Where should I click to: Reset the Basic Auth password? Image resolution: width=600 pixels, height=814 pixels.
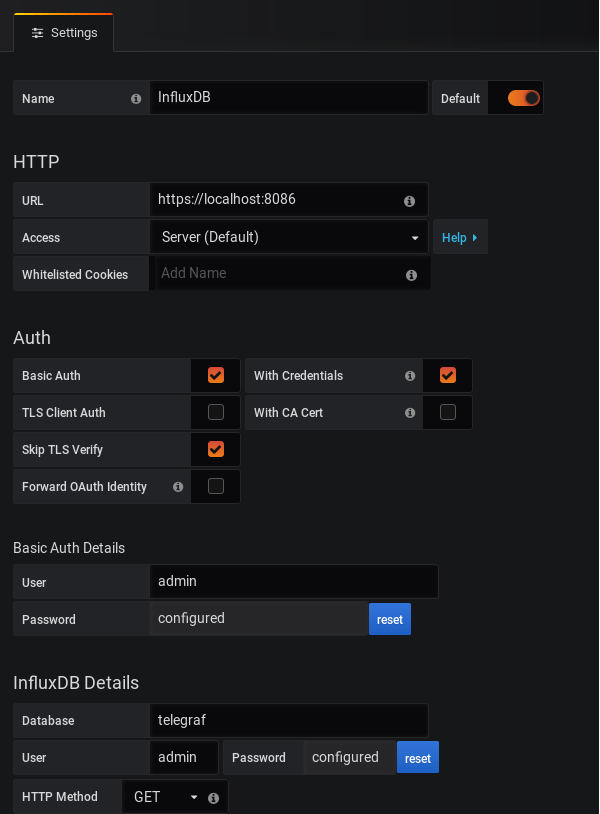pos(389,618)
